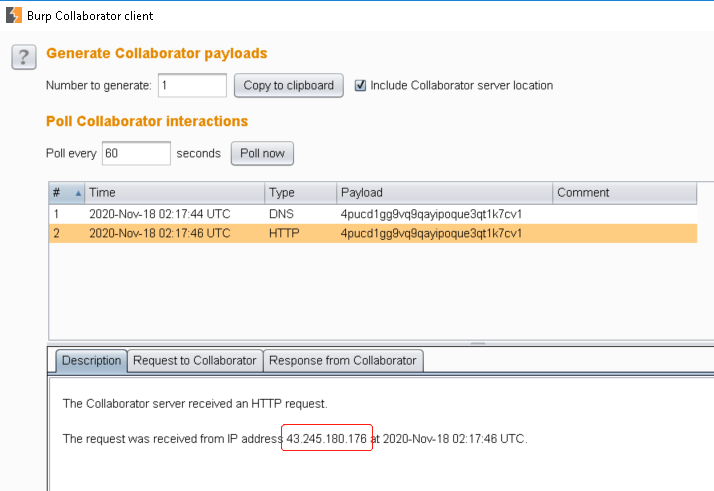
Task: Sort by the Type column header
Action: pos(301,193)
